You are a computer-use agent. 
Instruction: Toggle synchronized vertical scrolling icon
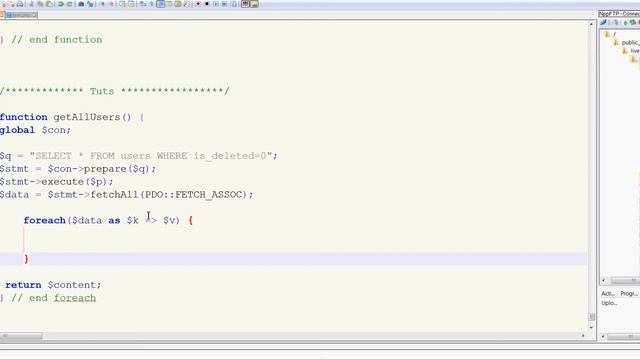pyautogui.click(x=122, y=4)
